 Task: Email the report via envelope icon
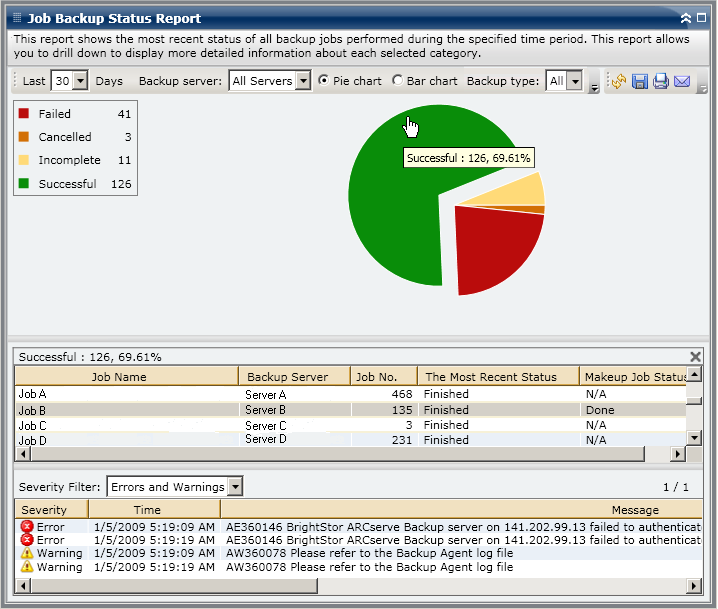coord(682,81)
